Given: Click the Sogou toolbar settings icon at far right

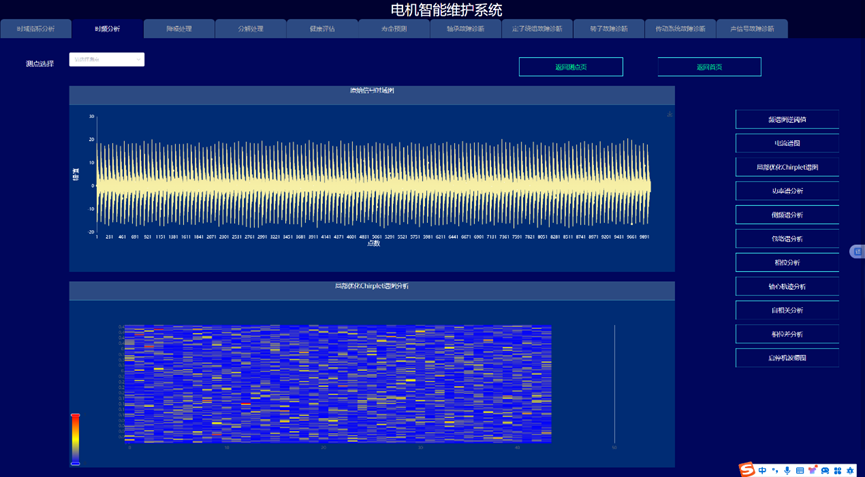Looking at the screenshot, I should click(851, 470).
